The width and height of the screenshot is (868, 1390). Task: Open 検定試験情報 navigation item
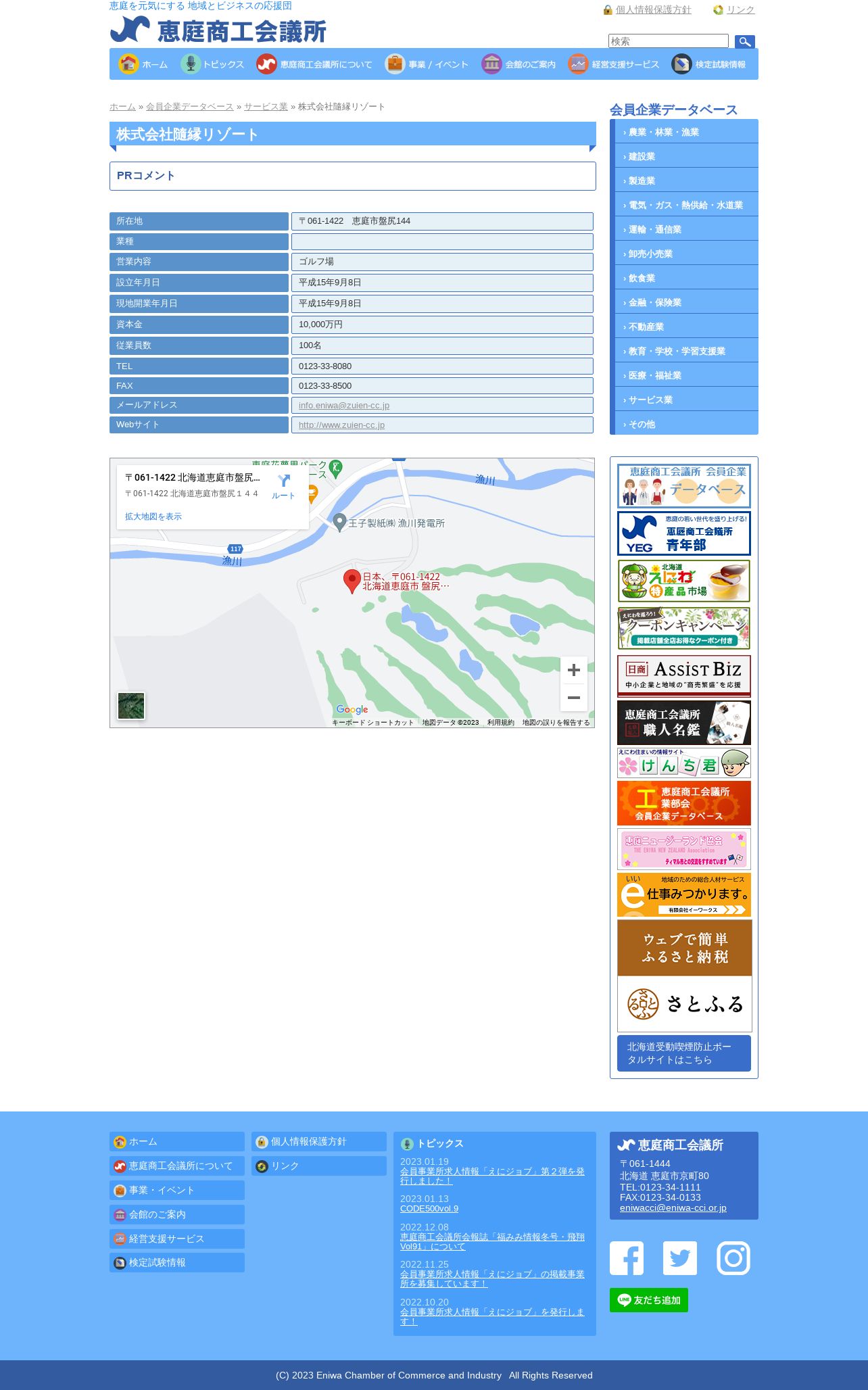(x=708, y=64)
